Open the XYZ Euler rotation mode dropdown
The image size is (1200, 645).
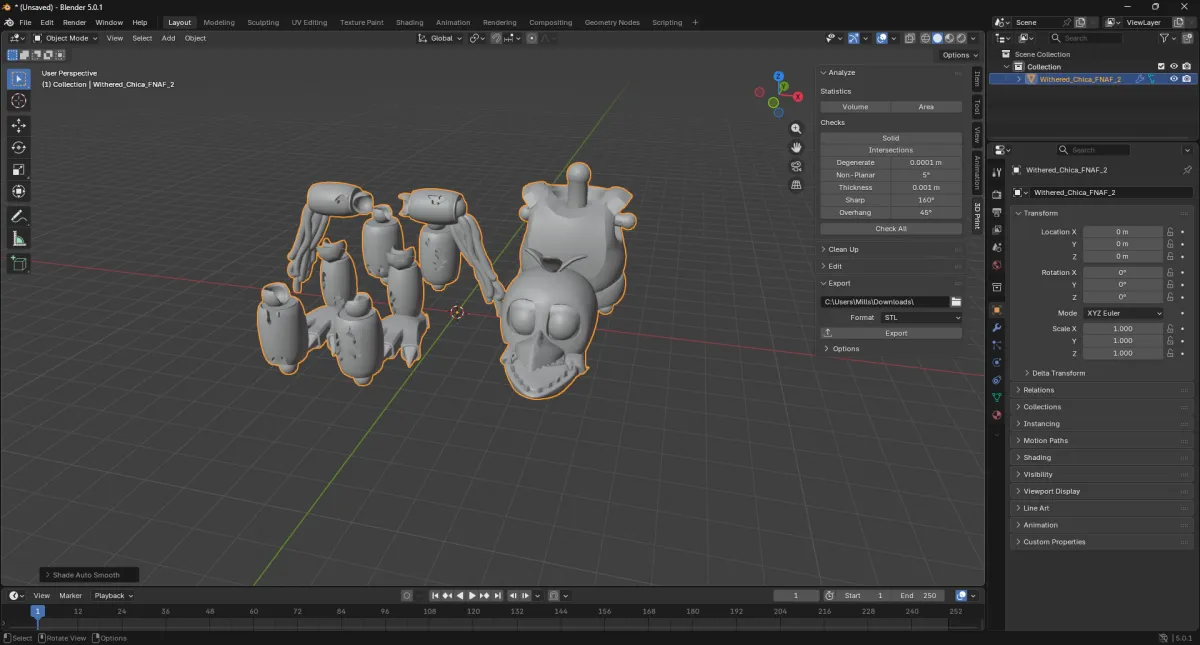tap(1124, 313)
